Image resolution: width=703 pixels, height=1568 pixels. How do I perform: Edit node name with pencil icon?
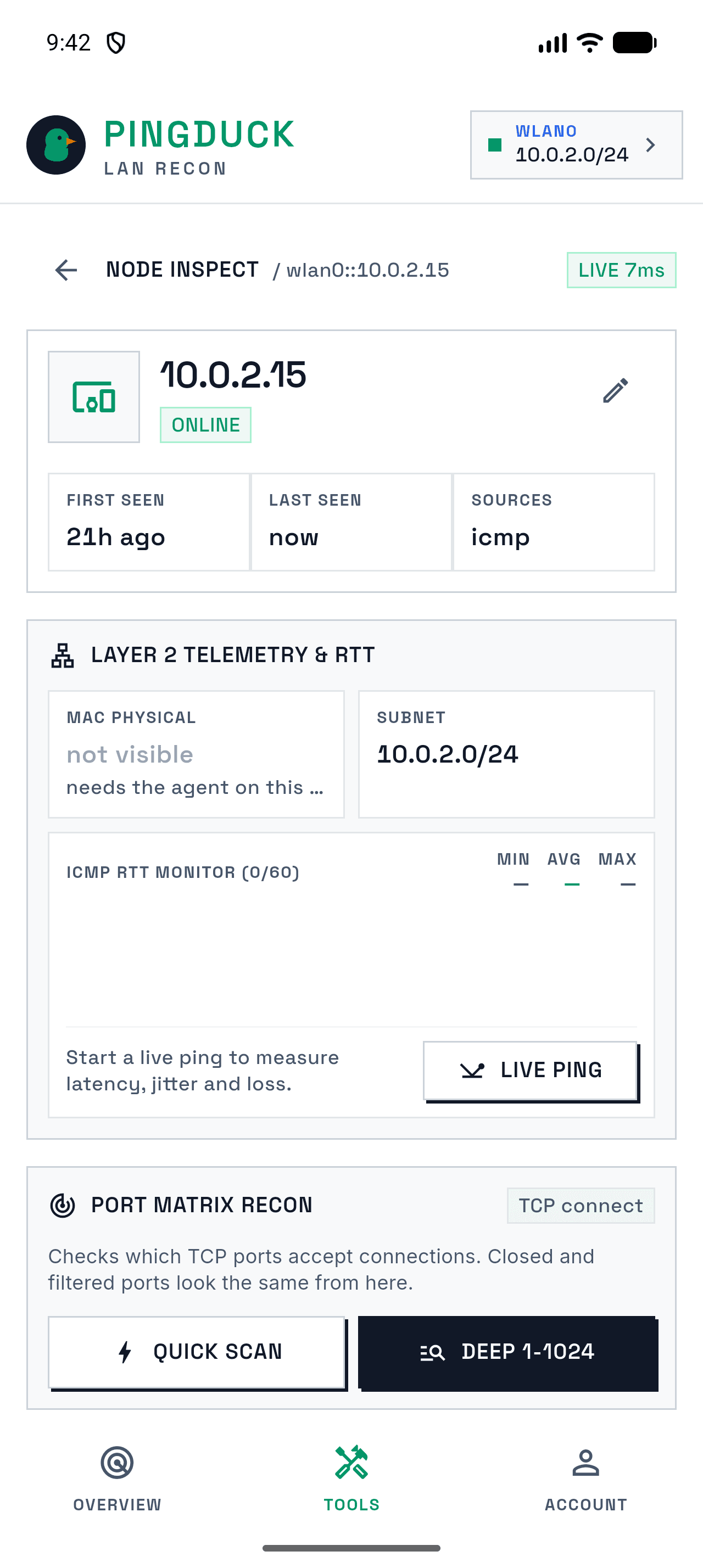click(615, 391)
